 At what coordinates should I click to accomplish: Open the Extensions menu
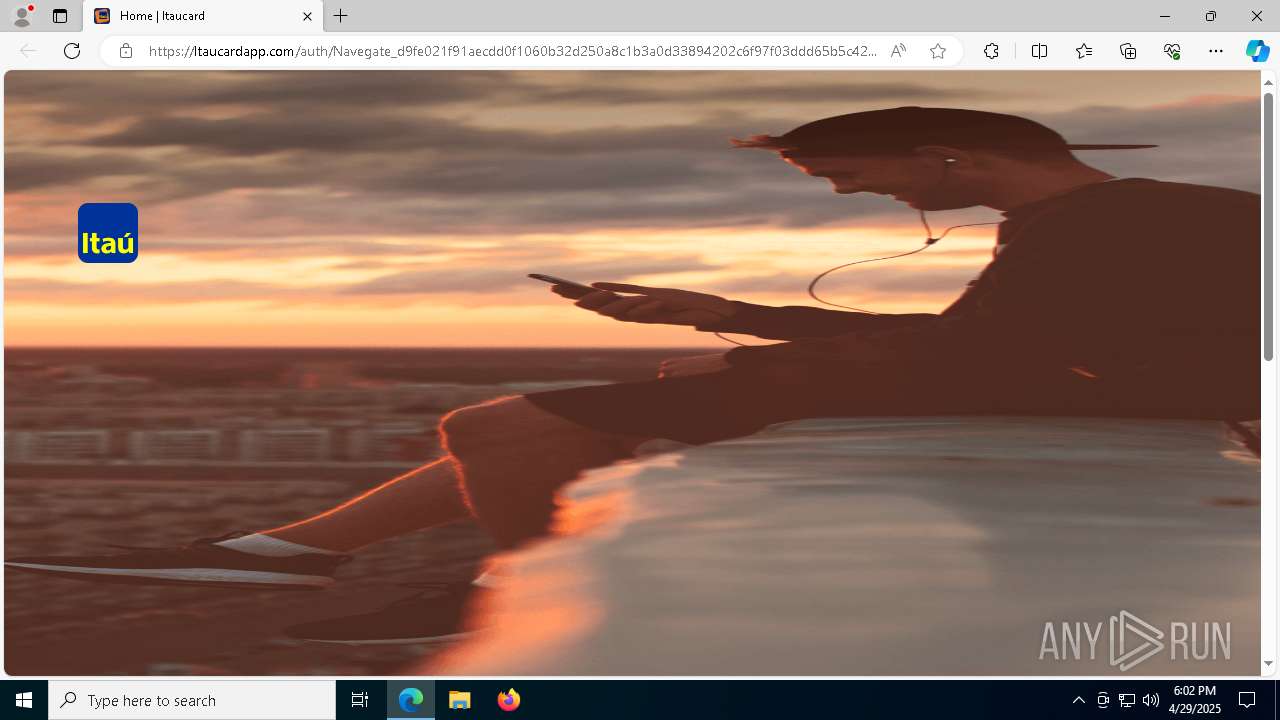click(x=991, y=51)
